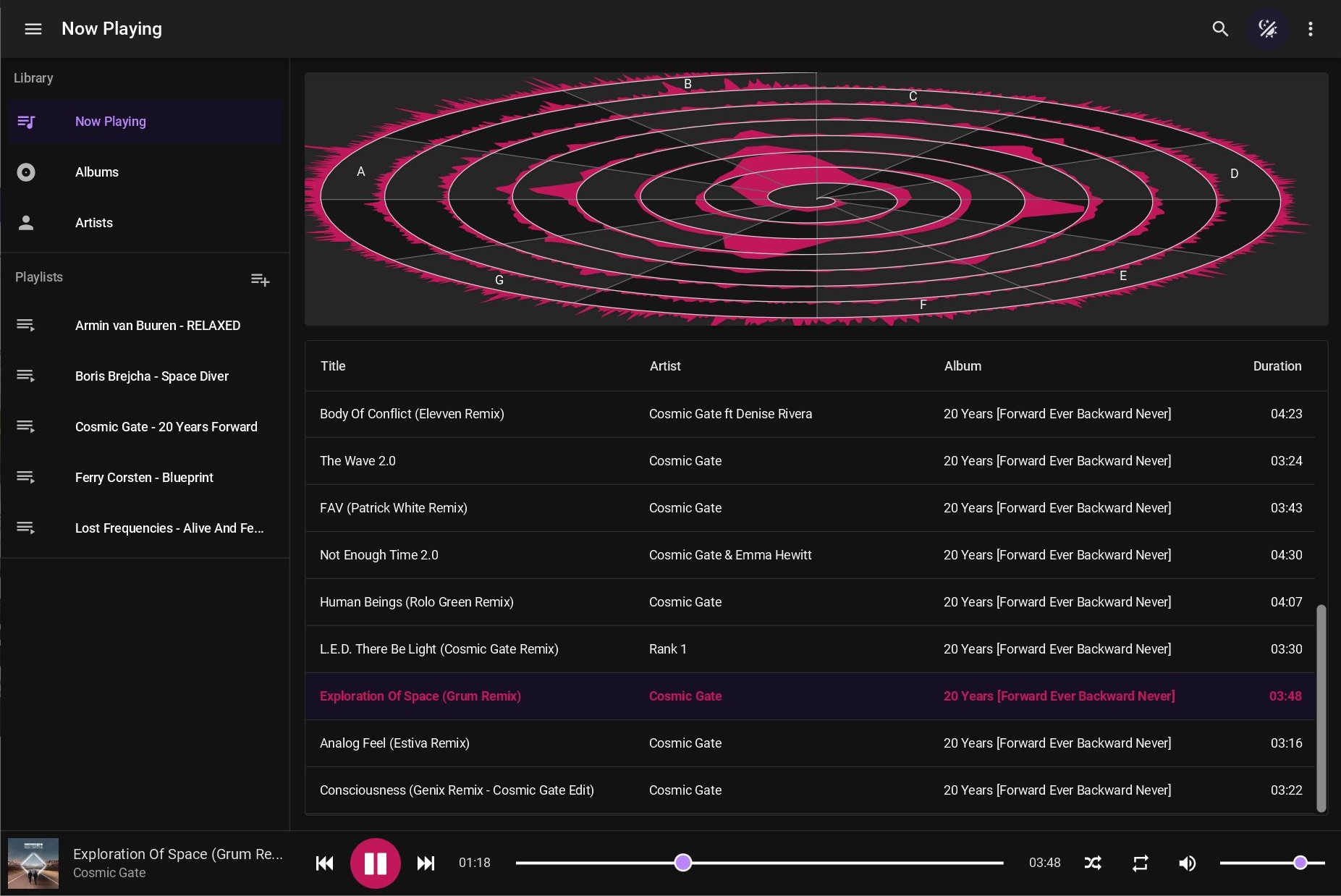
Task: Sort by the Duration column header
Action: coord(1277,366)
